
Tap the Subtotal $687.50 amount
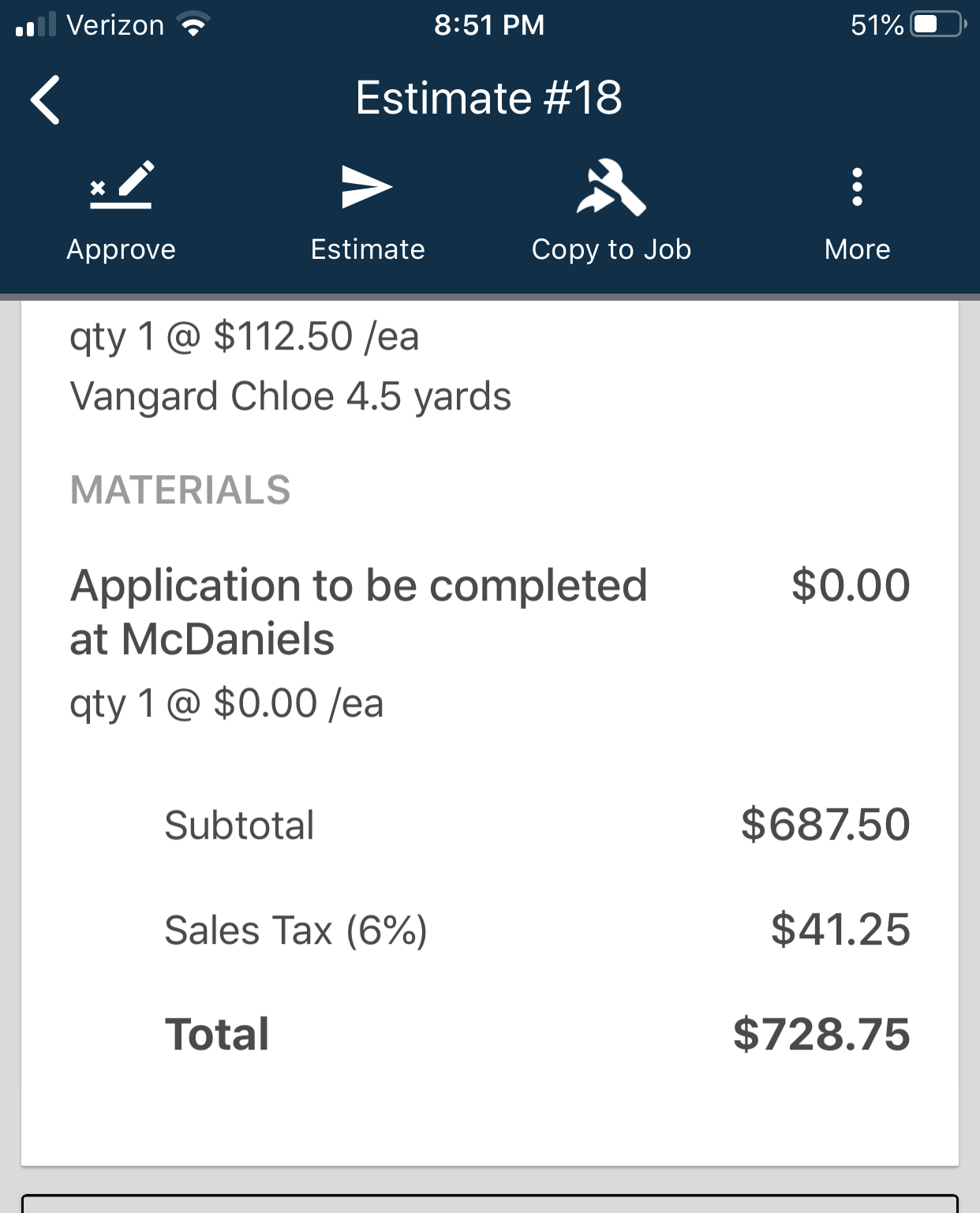coord(825,825)
